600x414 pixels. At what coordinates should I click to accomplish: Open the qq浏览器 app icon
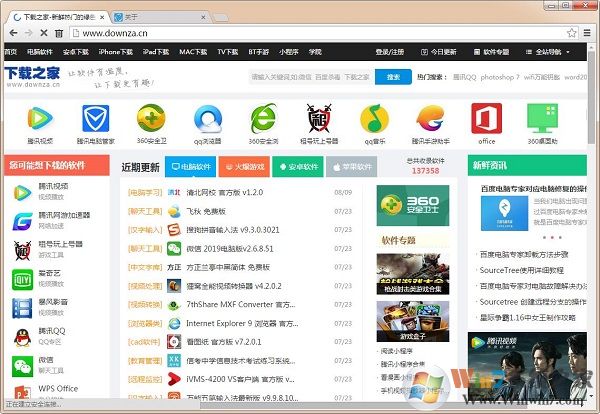click(206, 118)
